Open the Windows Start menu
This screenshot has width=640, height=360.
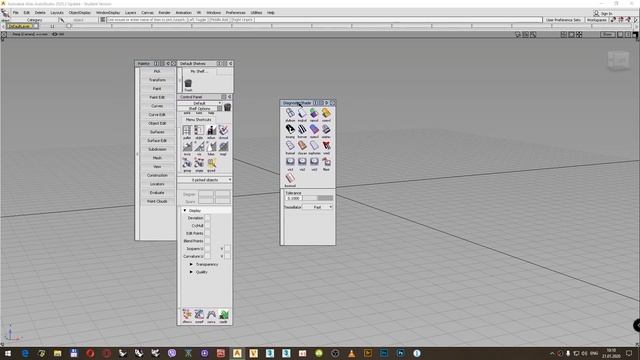click(x=8, y=353)
